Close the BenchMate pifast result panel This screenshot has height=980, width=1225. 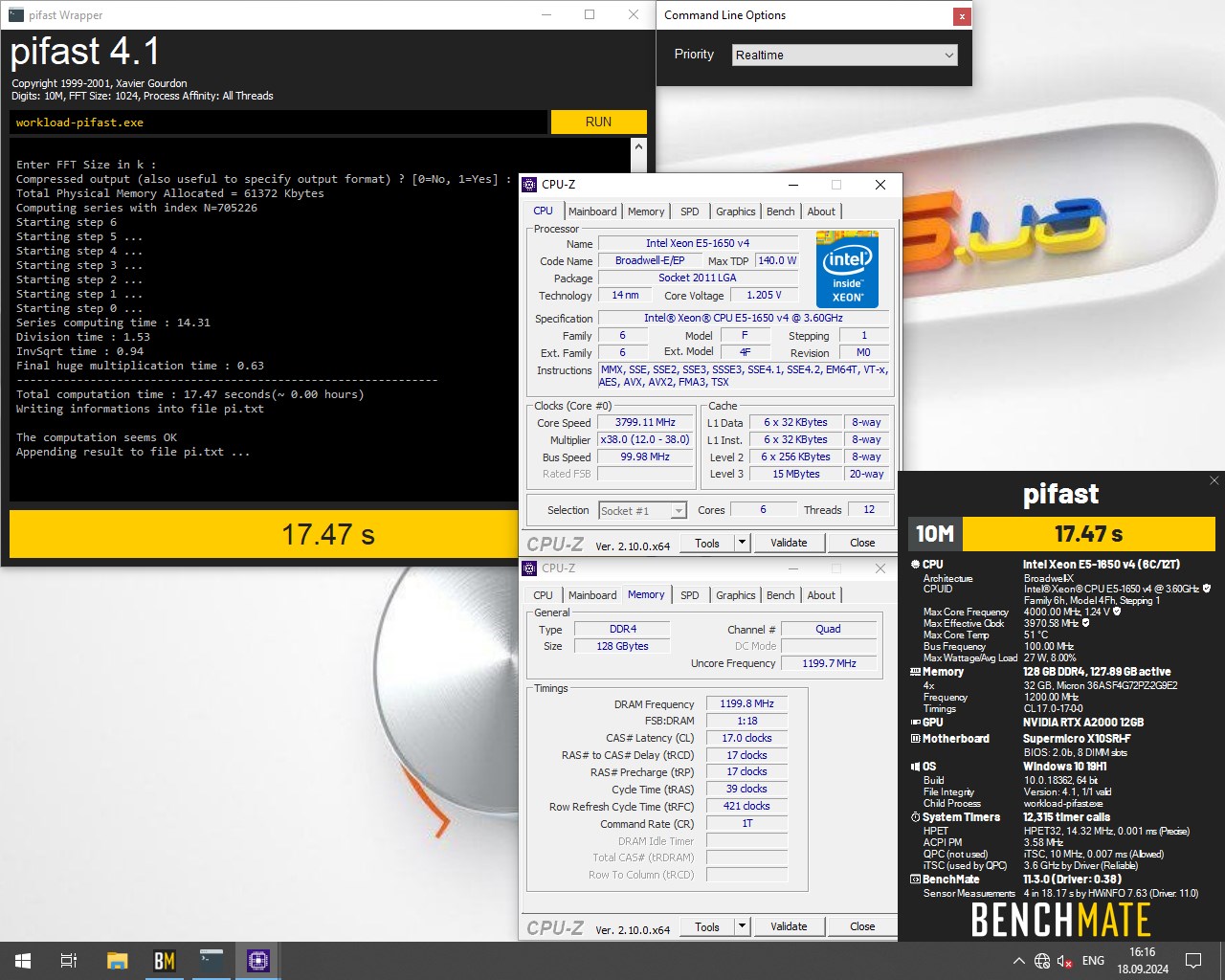click(1214, 480)
